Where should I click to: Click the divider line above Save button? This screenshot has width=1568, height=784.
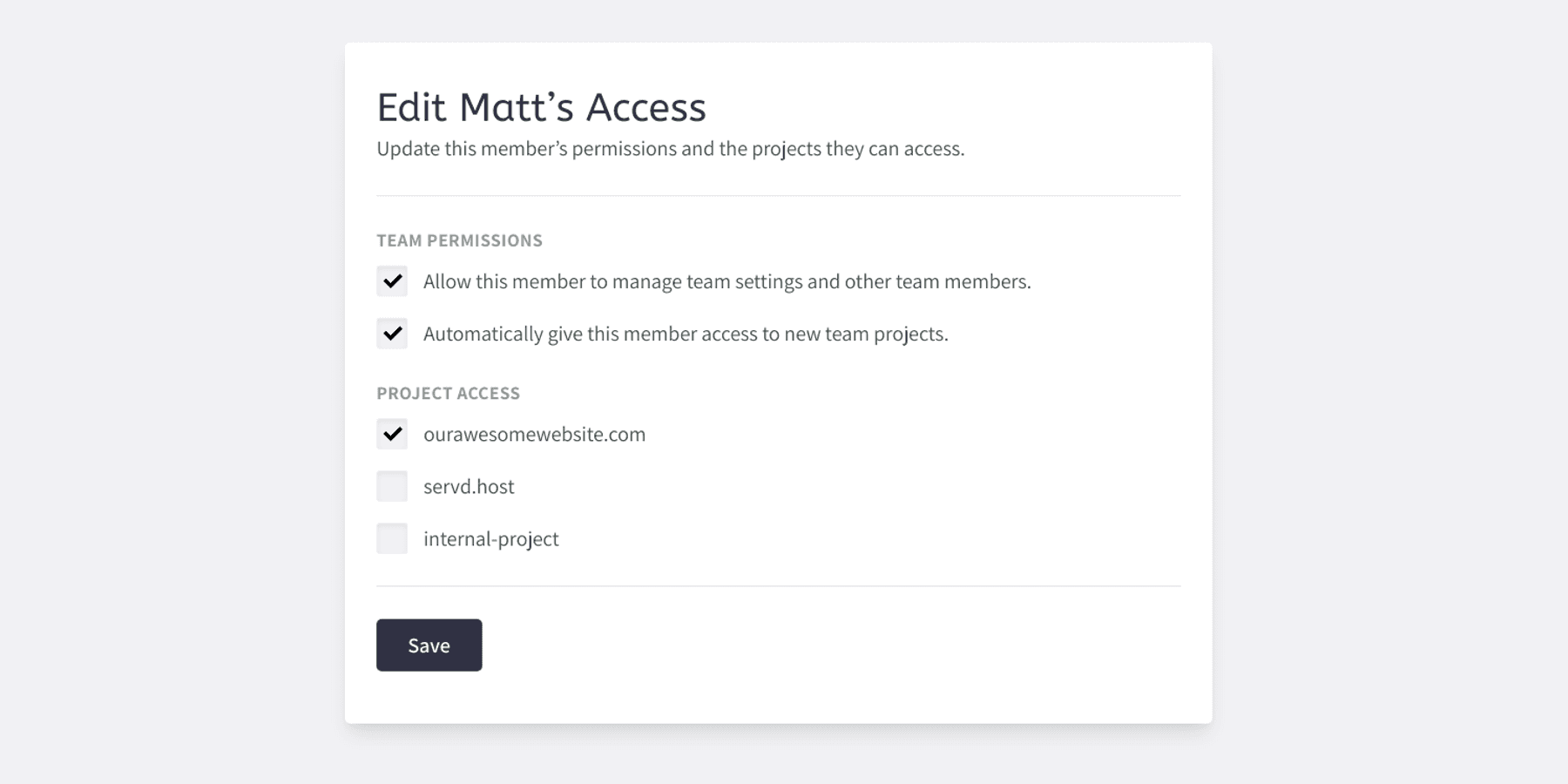pyautogui.click(x=779, y=586)
